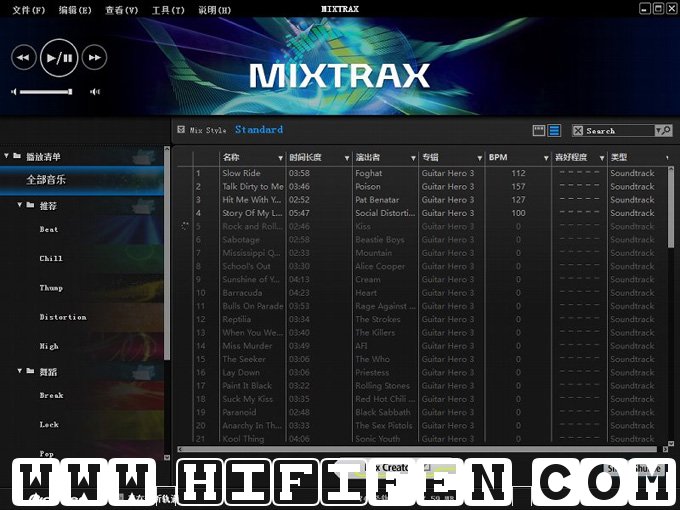This screenshot has height=510, width=680.
Task: Select the Story Of My L... track
Action: 252,213
